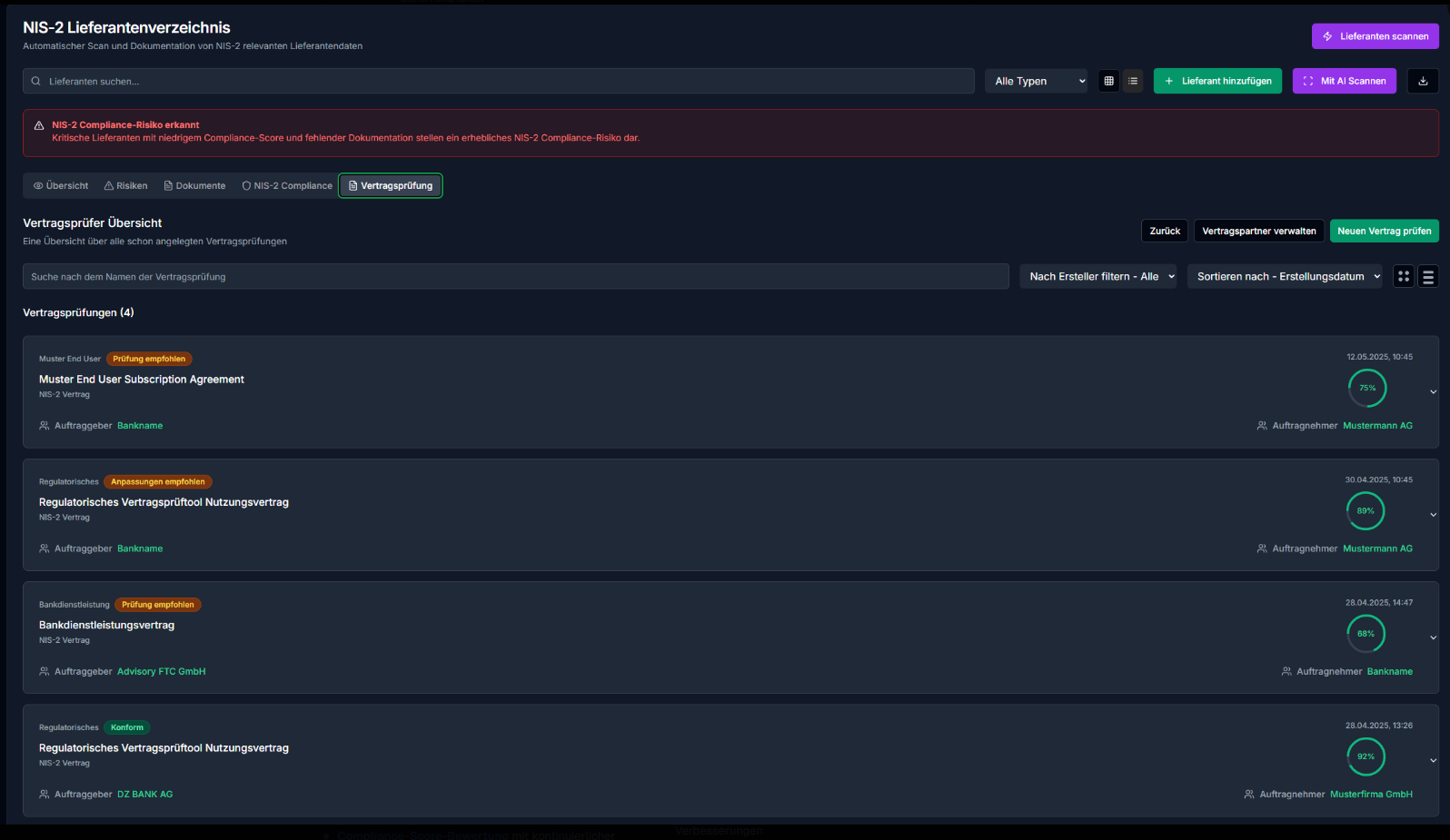This screenshot has height=840, width=1450.
Task: Focus the Vertragsprüfung name search field
Action: (516, 276)
